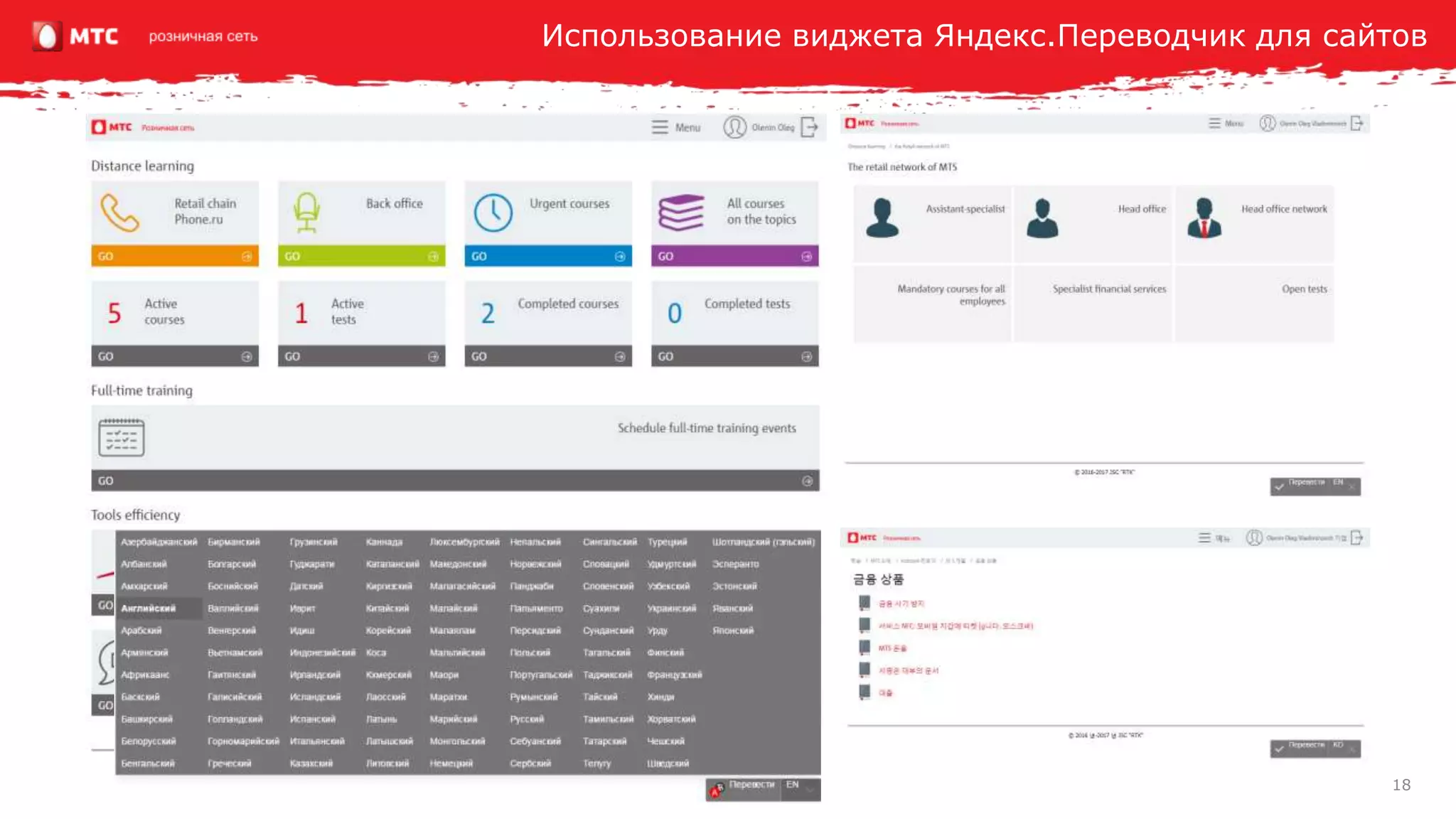Screen dimensions: 1456x819
Task: Click MTC logo in Korean window
Action: tap(862, 537)
